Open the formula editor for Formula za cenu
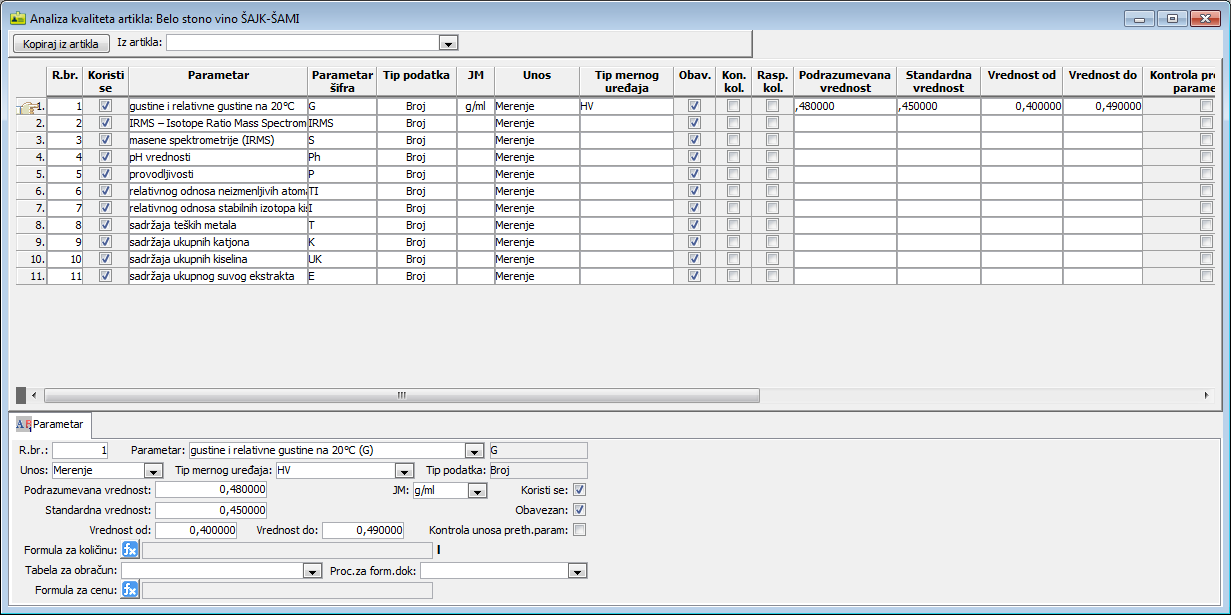 coord(130,590)
